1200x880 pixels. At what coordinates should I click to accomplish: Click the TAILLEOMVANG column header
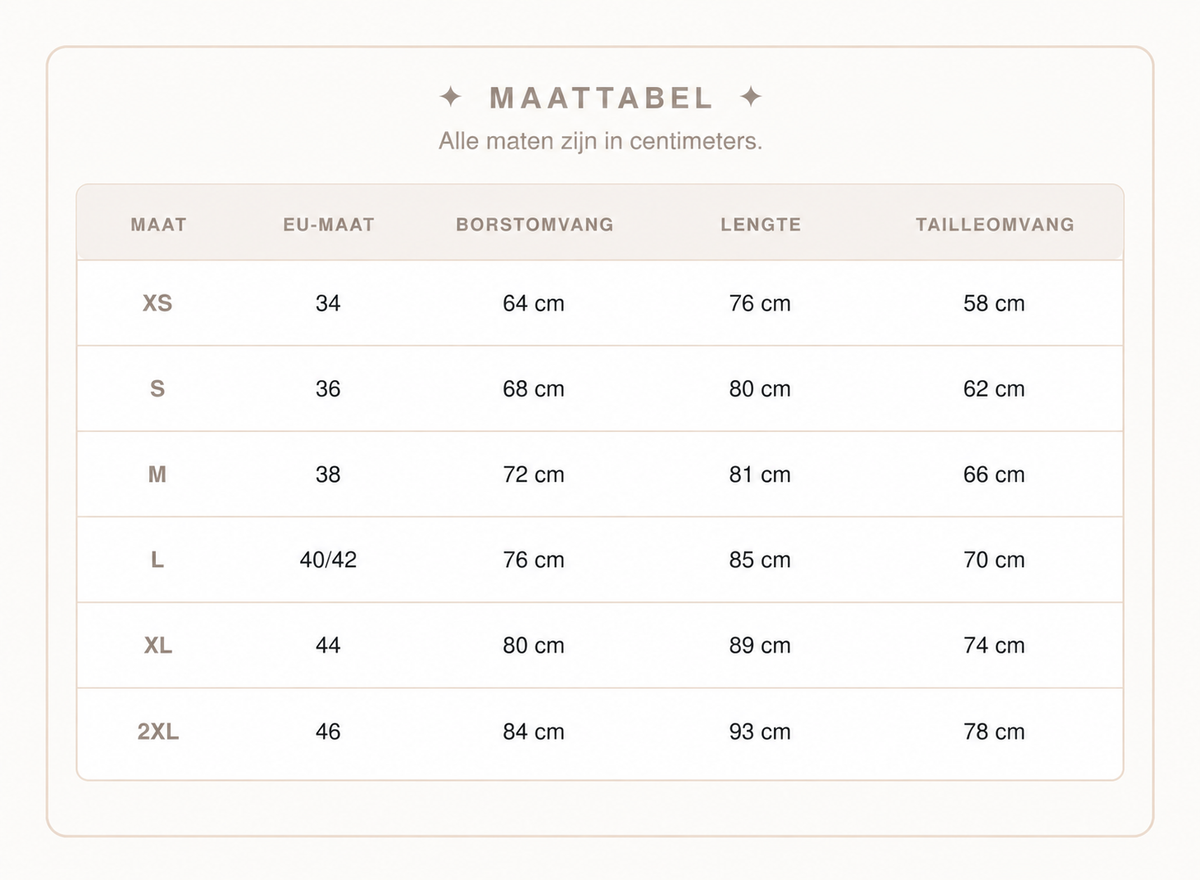pyautogui.click(x=995, y=225)
